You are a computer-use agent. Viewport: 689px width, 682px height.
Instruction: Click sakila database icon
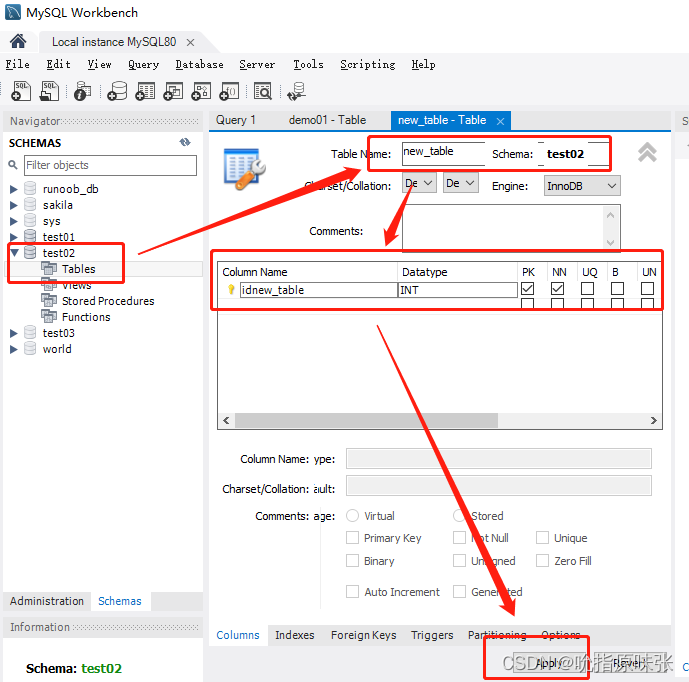tap(30, 205)
